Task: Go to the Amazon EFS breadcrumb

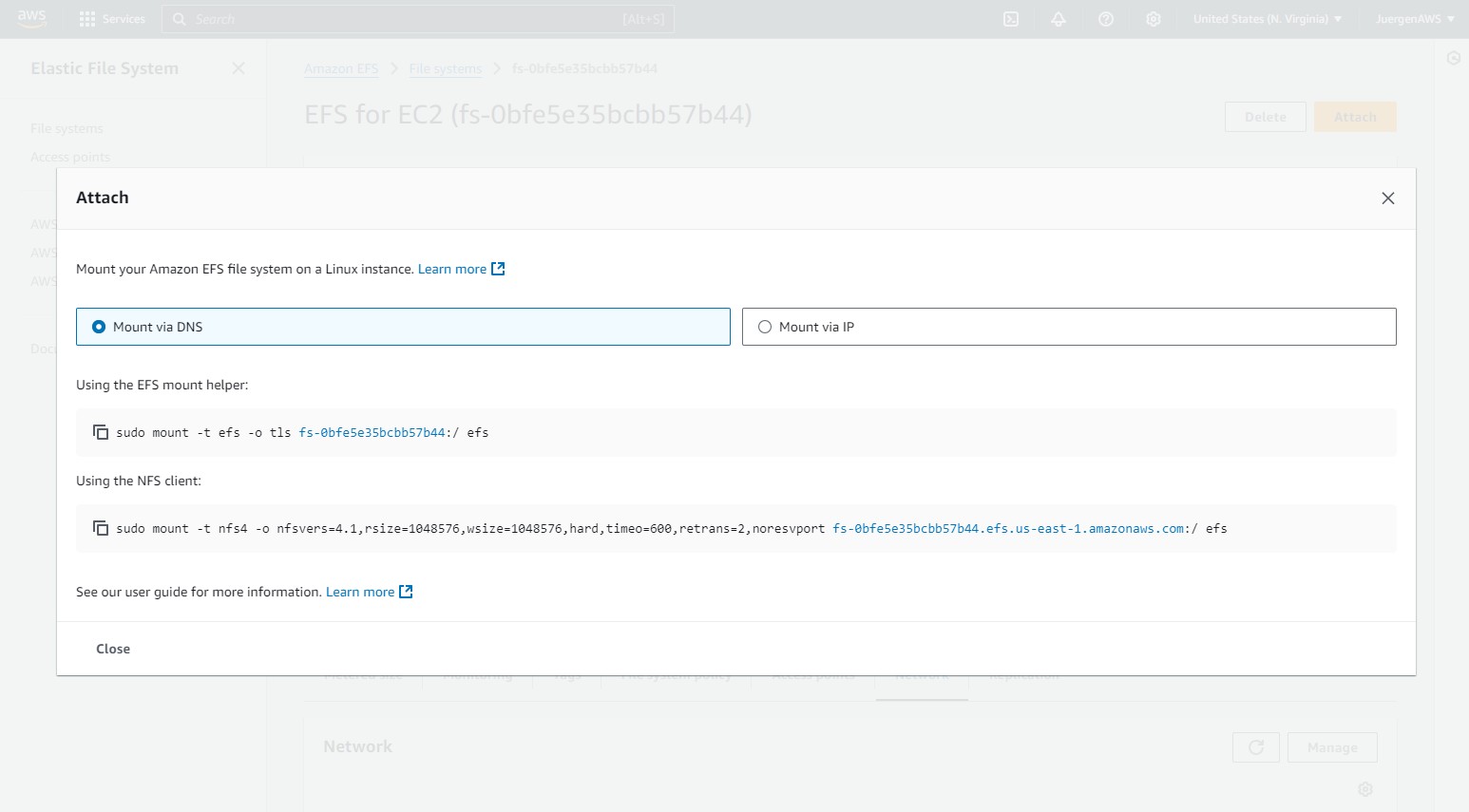Action: (341, 68)
